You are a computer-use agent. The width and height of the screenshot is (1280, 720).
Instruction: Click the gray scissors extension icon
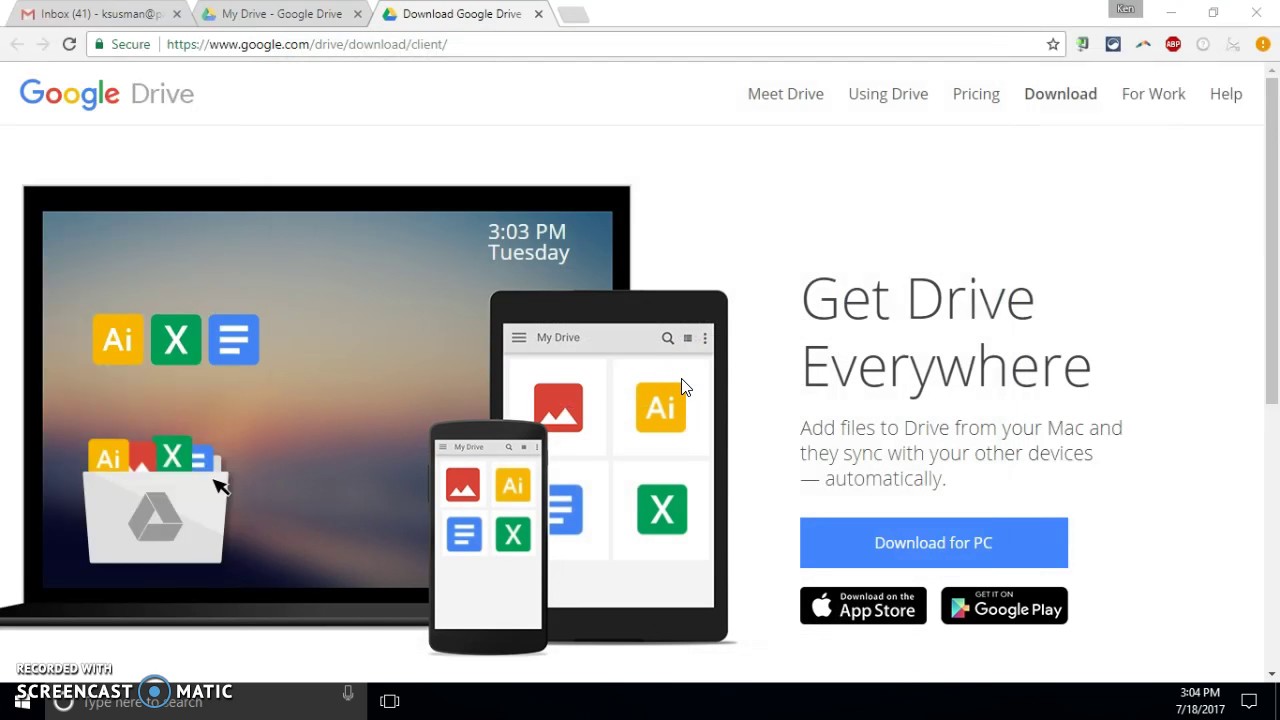click(1233, 44)
